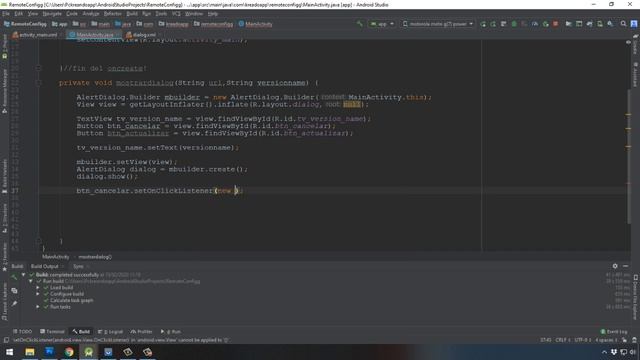Click the MainActivity editor breadcrumb
The image size is (640, 360).
pyautogui.click(x=56, y=257)
